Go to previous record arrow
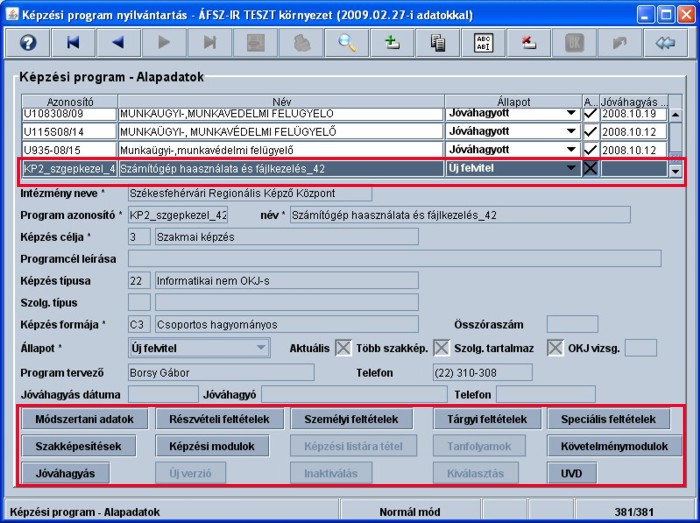700x523 pixels. (119, 43)
